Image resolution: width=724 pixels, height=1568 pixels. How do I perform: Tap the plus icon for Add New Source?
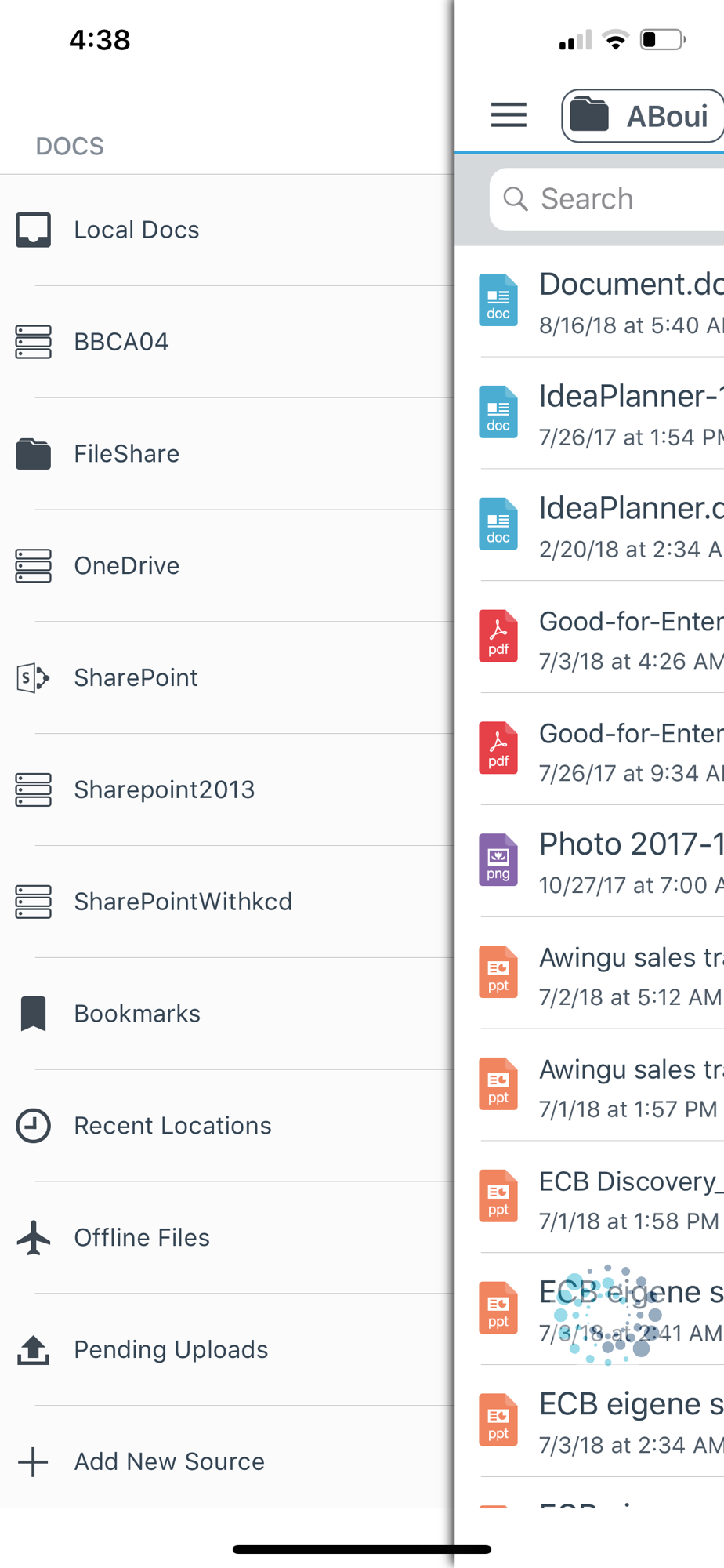pyautogui.click(x=34, y=1461)
